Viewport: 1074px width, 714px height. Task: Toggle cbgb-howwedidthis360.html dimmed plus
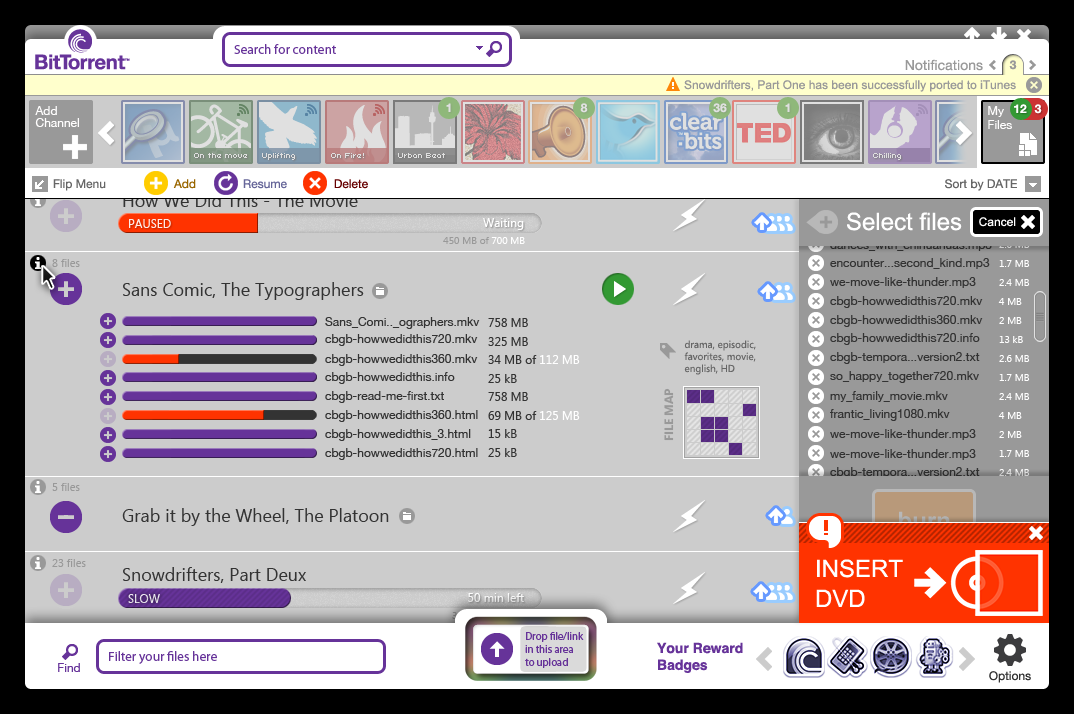[108, 415]
